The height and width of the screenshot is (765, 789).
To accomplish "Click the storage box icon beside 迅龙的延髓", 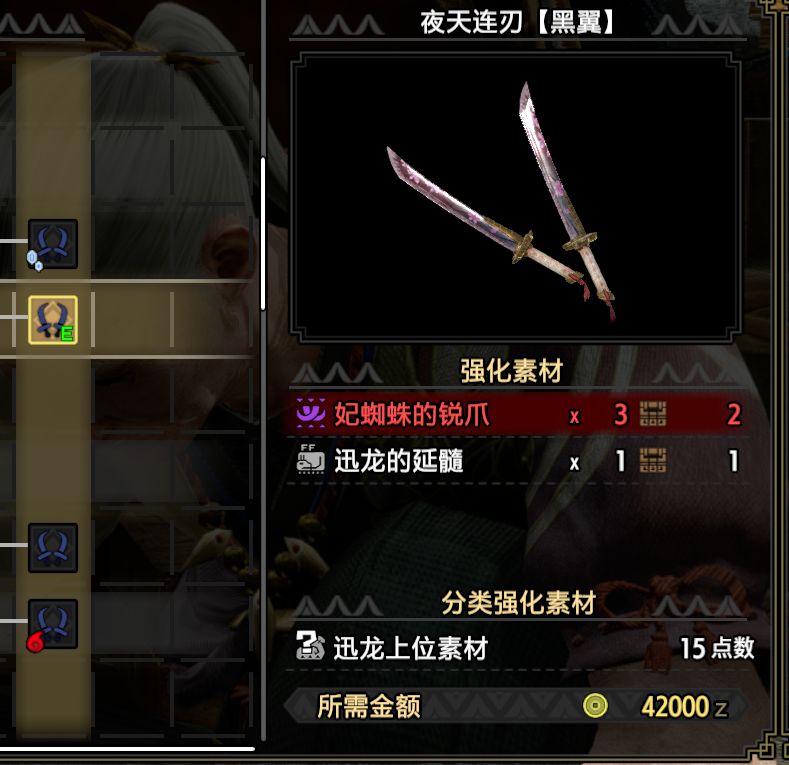I will 653,461.
